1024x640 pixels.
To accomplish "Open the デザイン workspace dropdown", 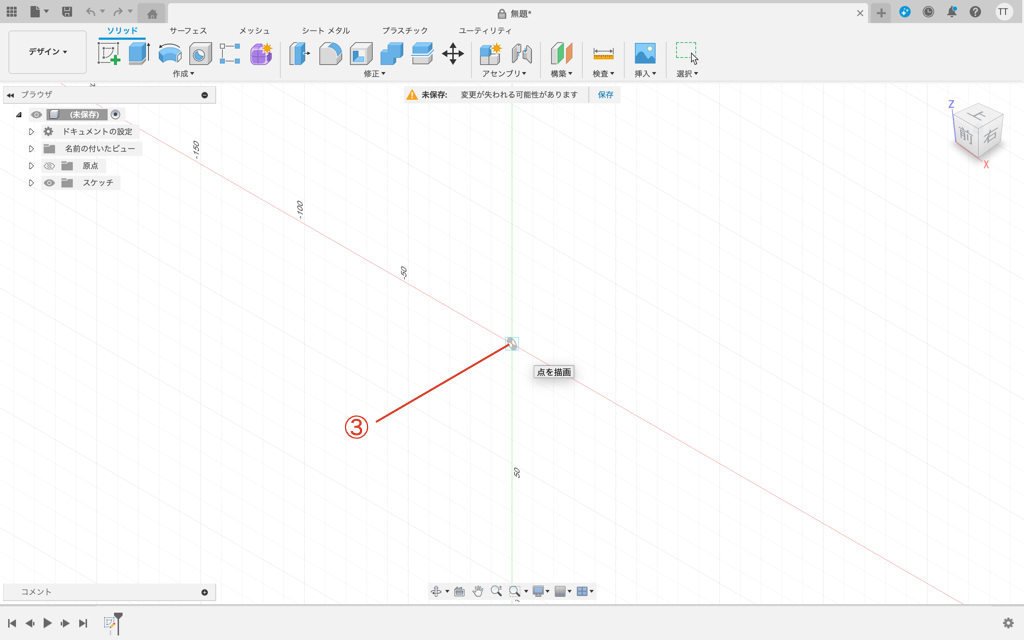I will pos(48,52).
